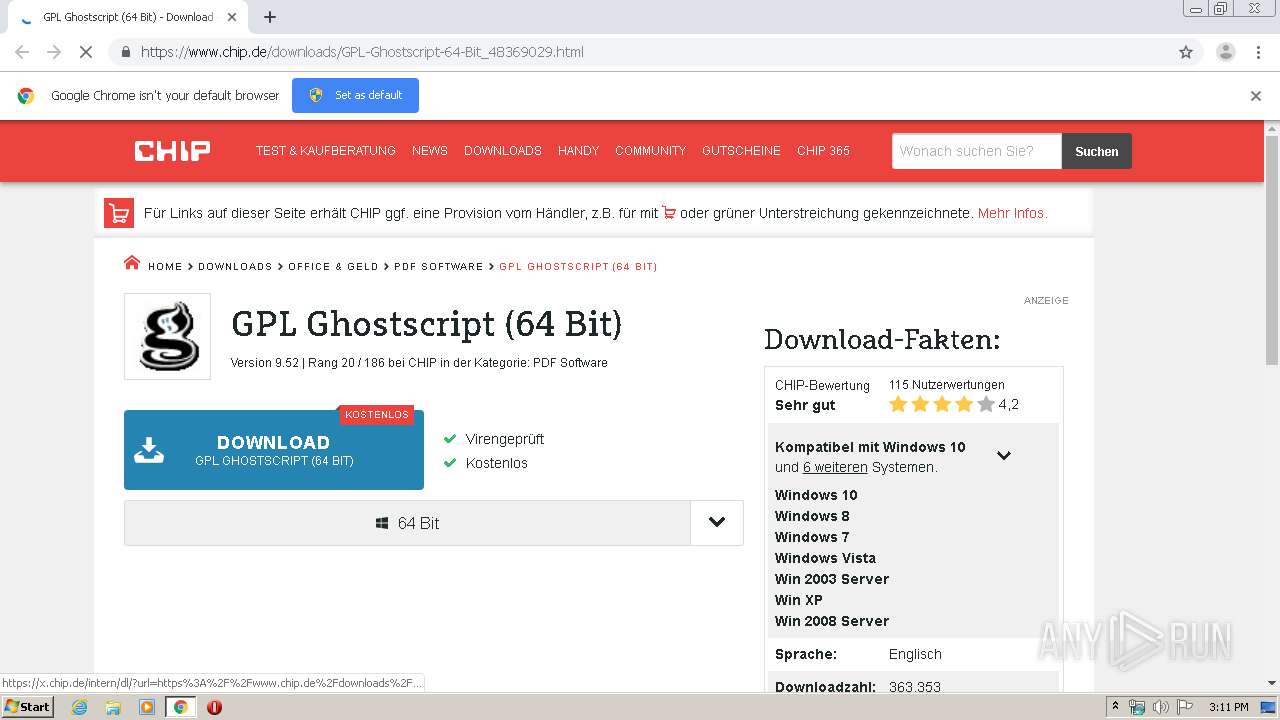Click the network tray icon

tap(1137, 707)
